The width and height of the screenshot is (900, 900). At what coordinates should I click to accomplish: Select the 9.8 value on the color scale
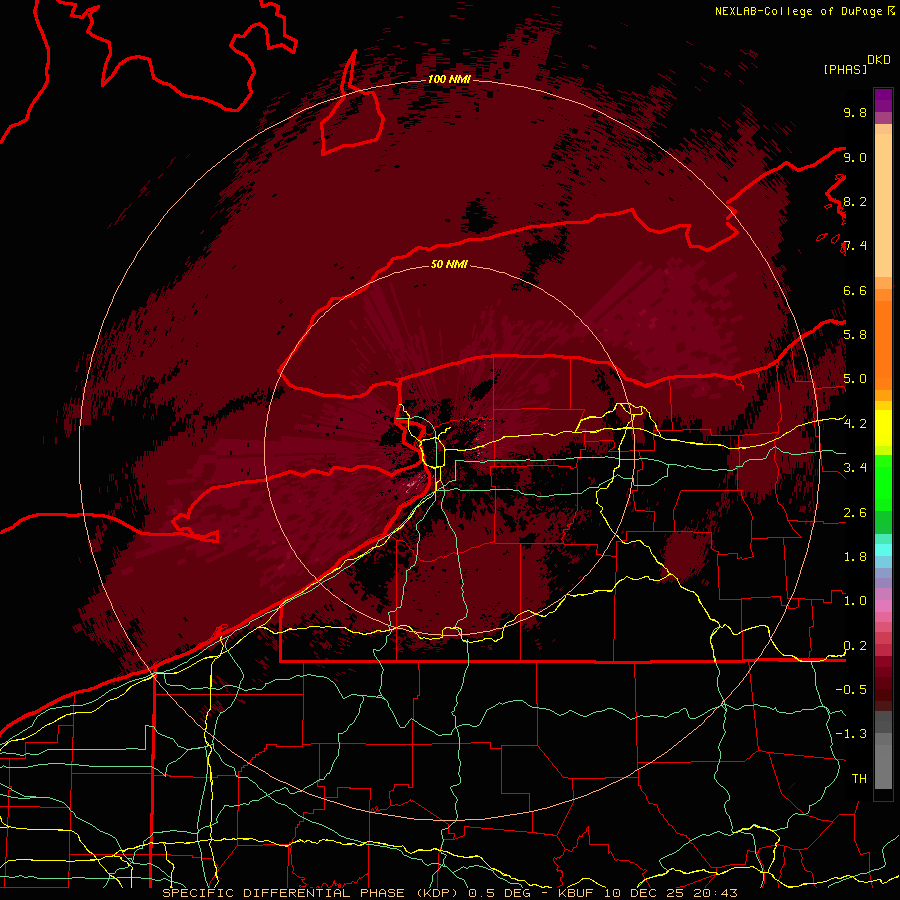[855, 112]
